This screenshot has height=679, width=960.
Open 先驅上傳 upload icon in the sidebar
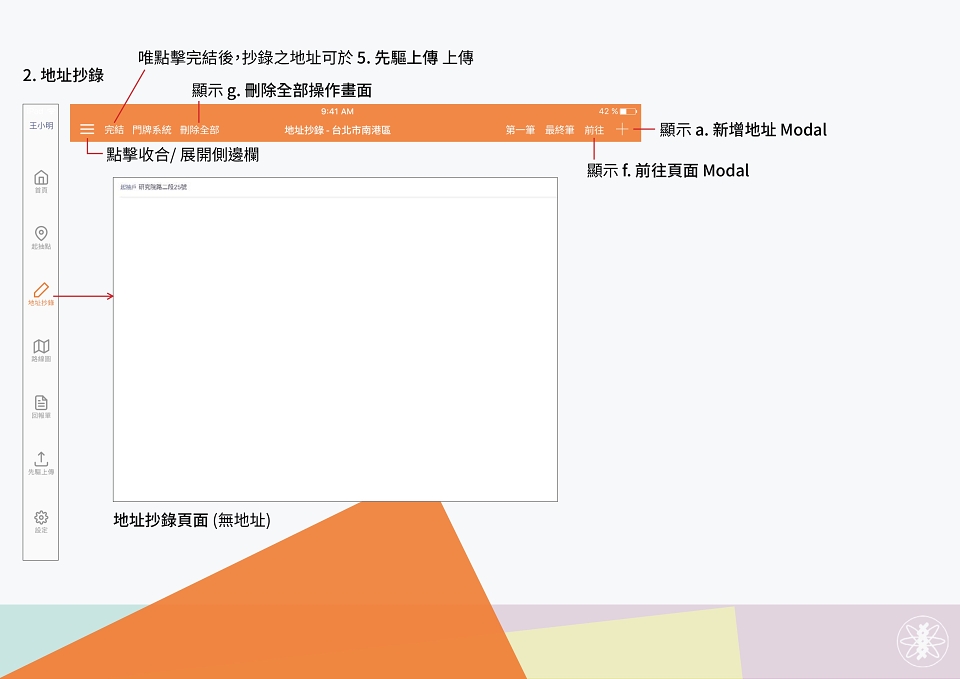[x=41, y=463]
